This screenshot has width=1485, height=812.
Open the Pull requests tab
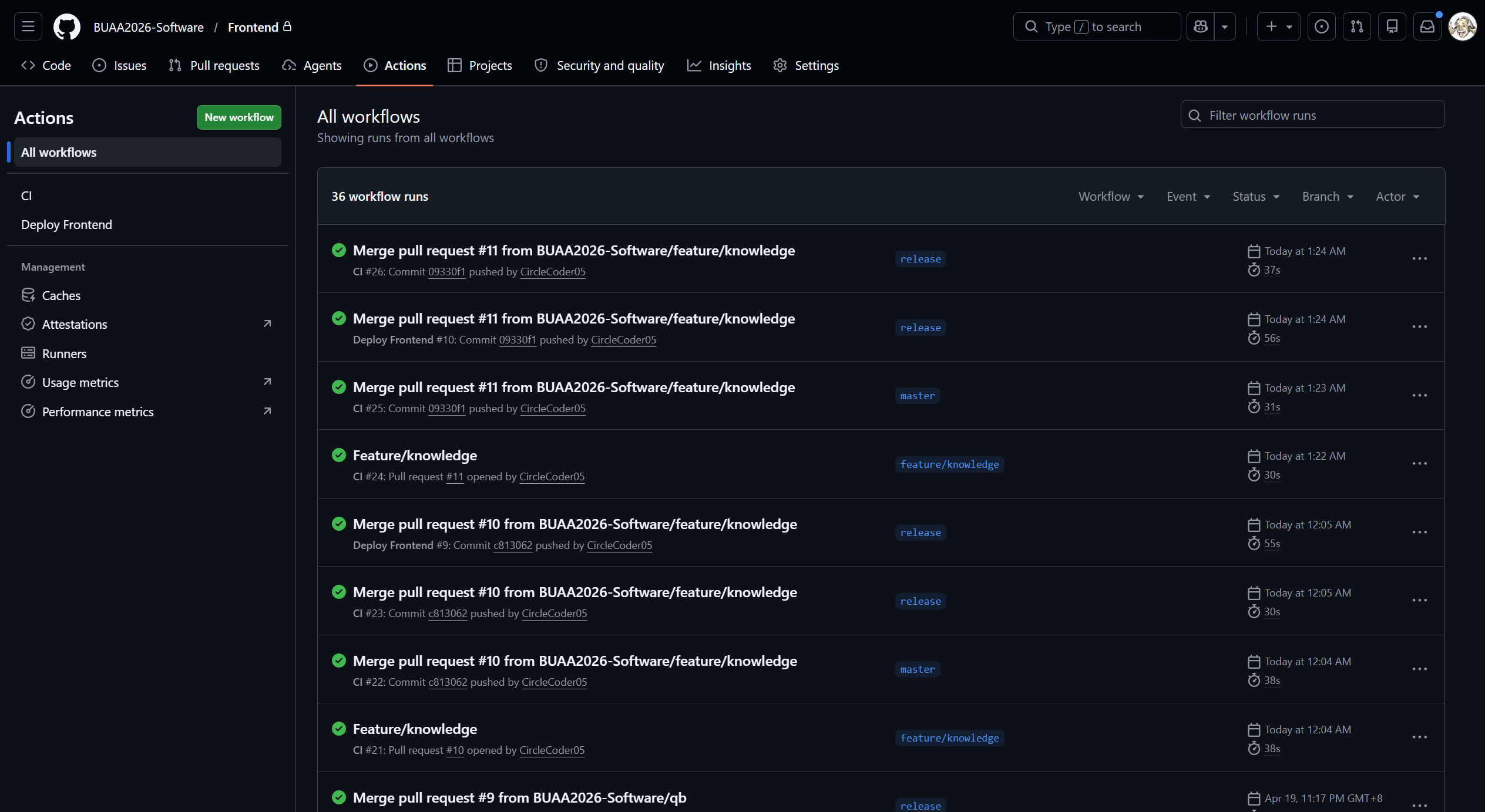tap(214, 65)
